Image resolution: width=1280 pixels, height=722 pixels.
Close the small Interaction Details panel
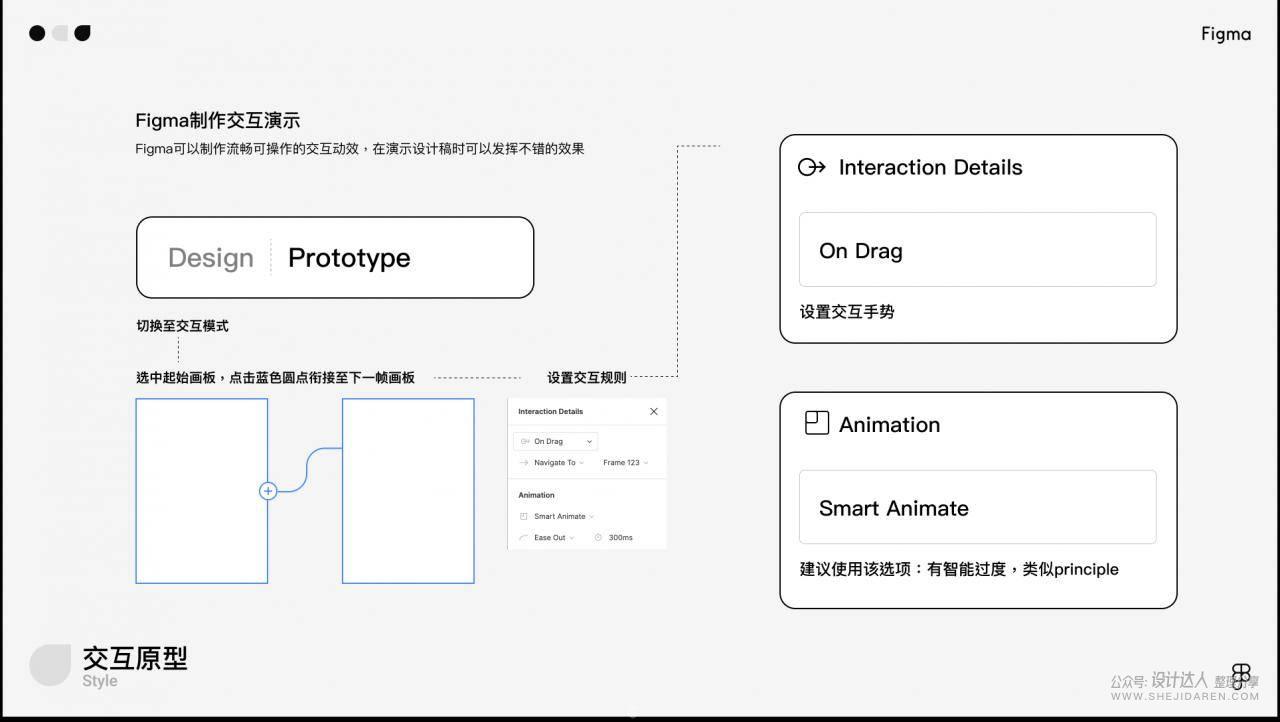point(654,411)
